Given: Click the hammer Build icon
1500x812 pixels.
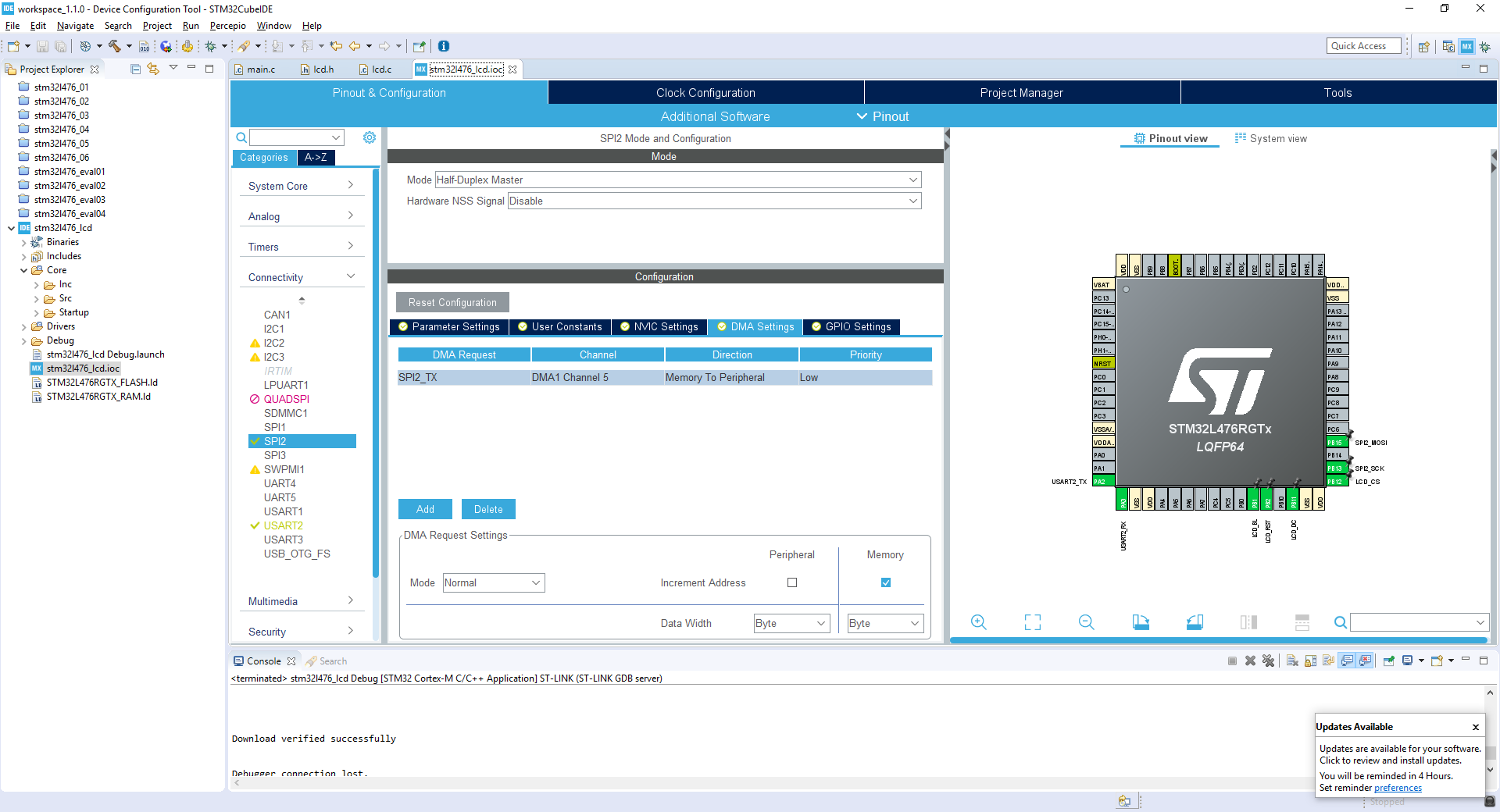Looking at the screenshot, I should tap(115, 46).
